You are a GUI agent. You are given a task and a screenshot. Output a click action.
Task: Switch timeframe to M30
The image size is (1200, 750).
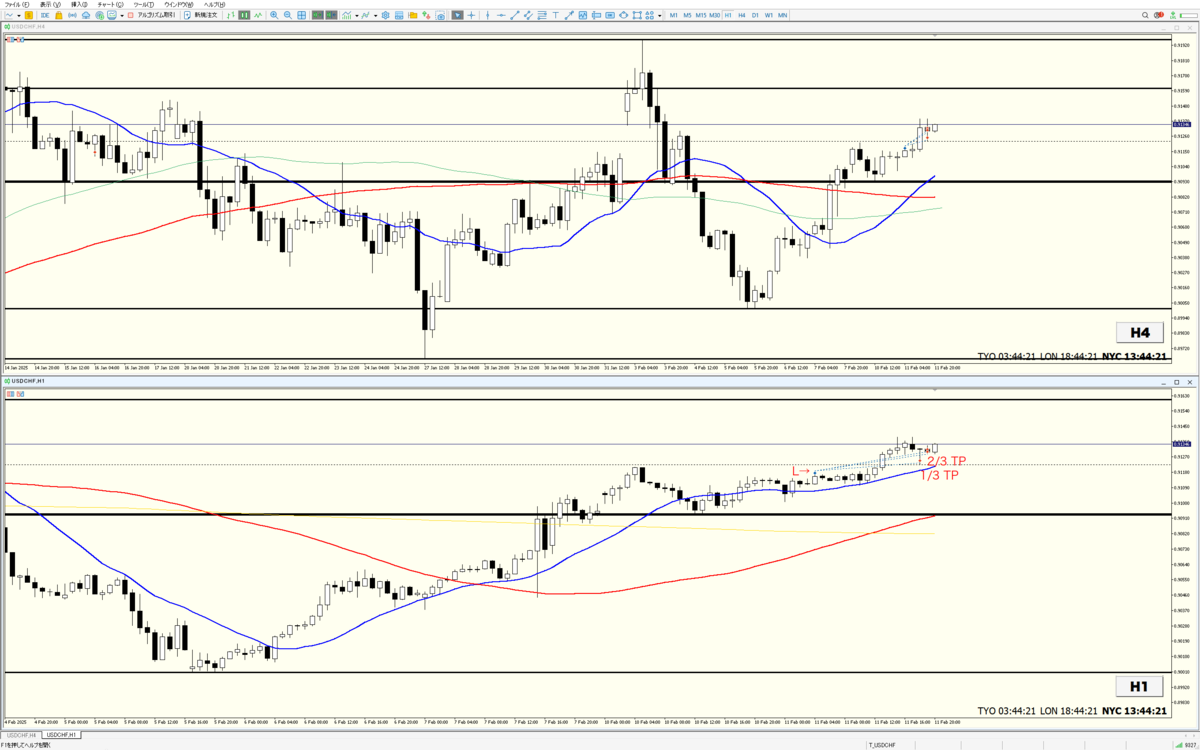pos(715,15)
